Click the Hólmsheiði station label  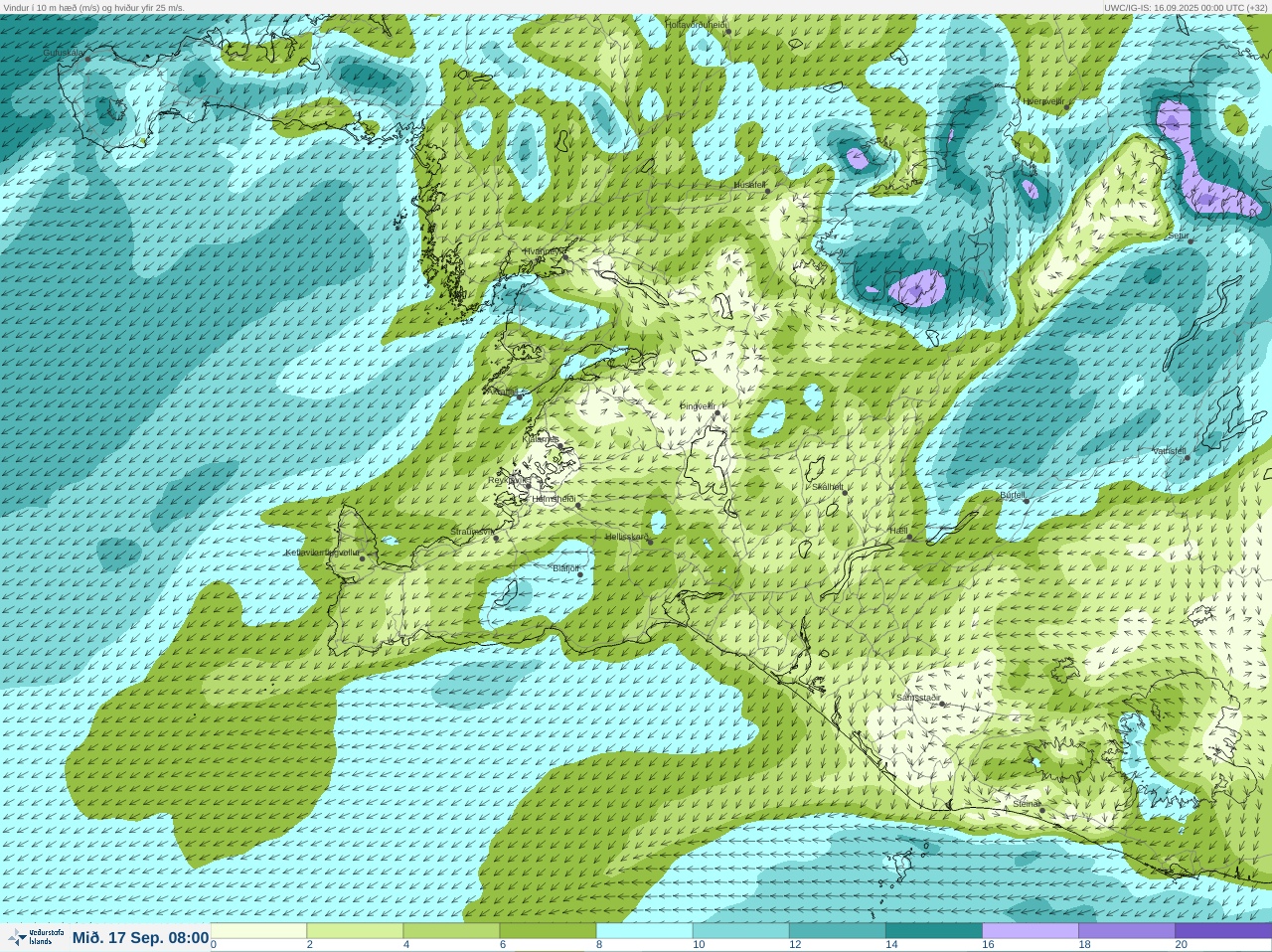click(x=555, y=499)
